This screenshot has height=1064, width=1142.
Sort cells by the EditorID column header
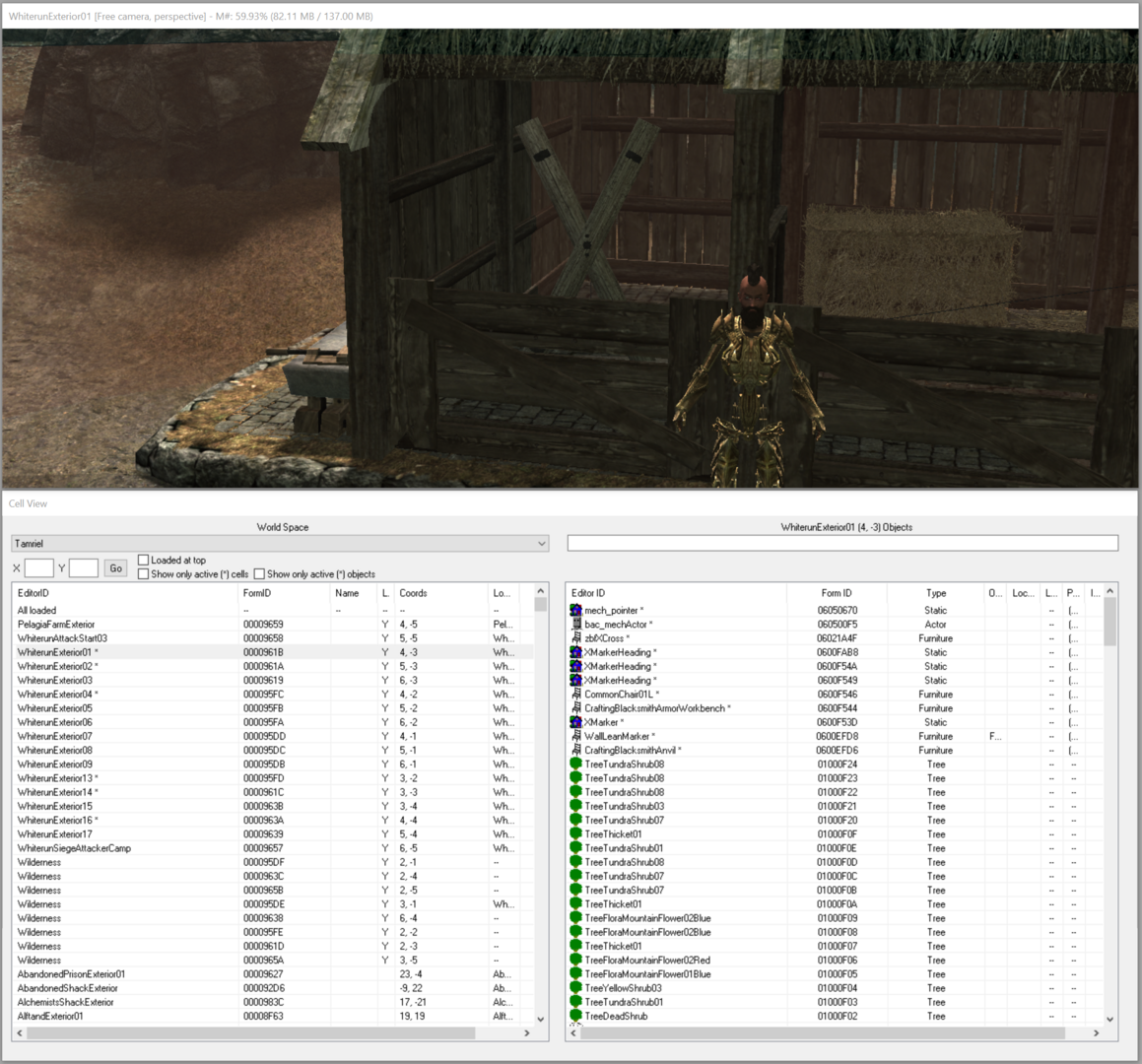pyautogui.click(x=124, y=593)
